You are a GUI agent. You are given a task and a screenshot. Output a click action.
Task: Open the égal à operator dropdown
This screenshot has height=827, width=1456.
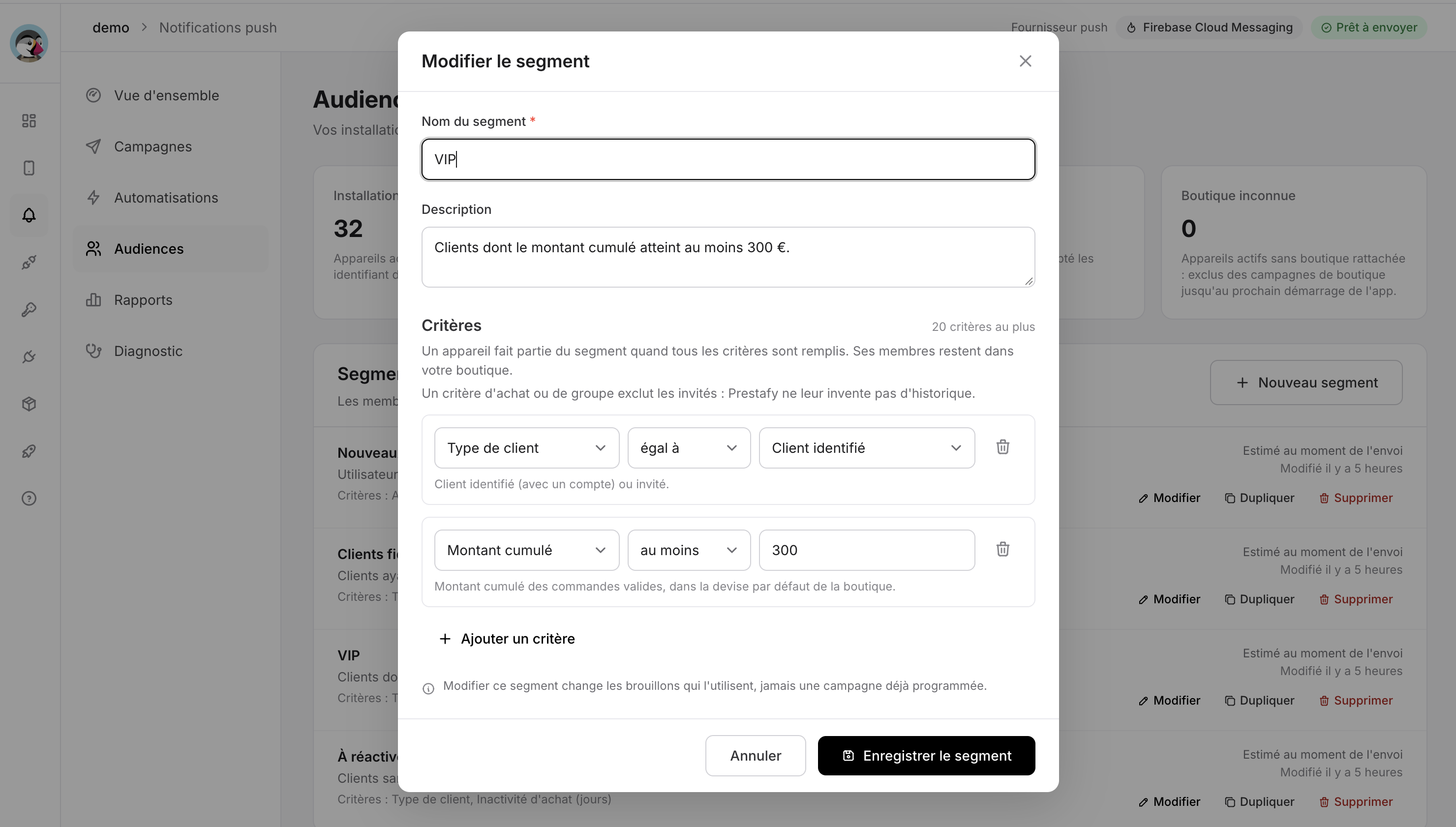(x=689, y=447)
